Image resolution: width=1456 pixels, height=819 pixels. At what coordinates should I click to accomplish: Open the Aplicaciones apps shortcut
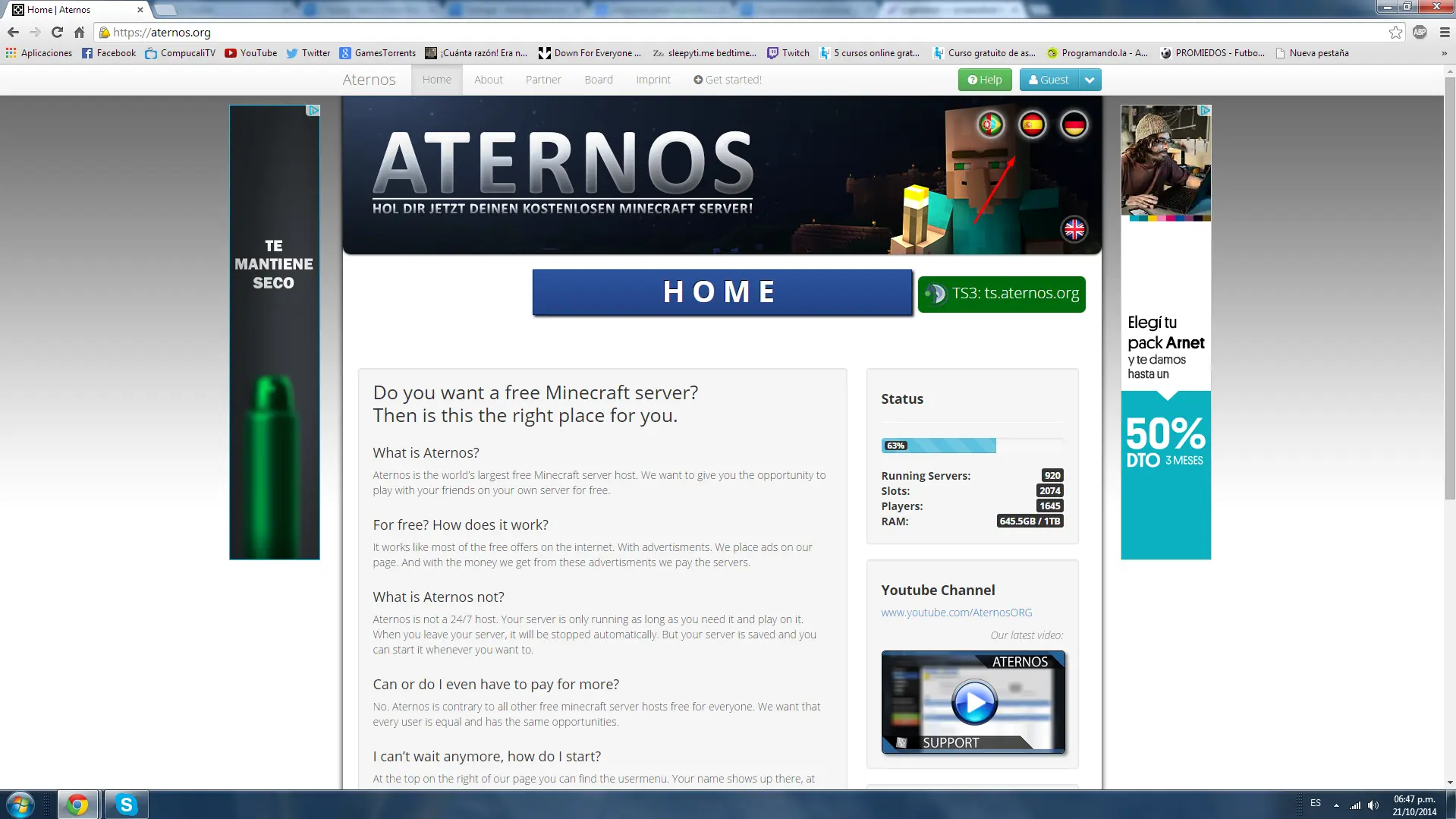coord(39,53)
